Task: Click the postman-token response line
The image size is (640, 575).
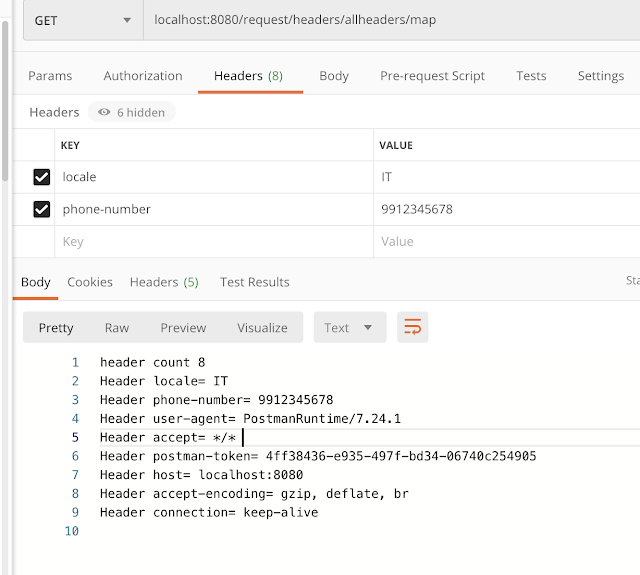Action: (318, 456)
